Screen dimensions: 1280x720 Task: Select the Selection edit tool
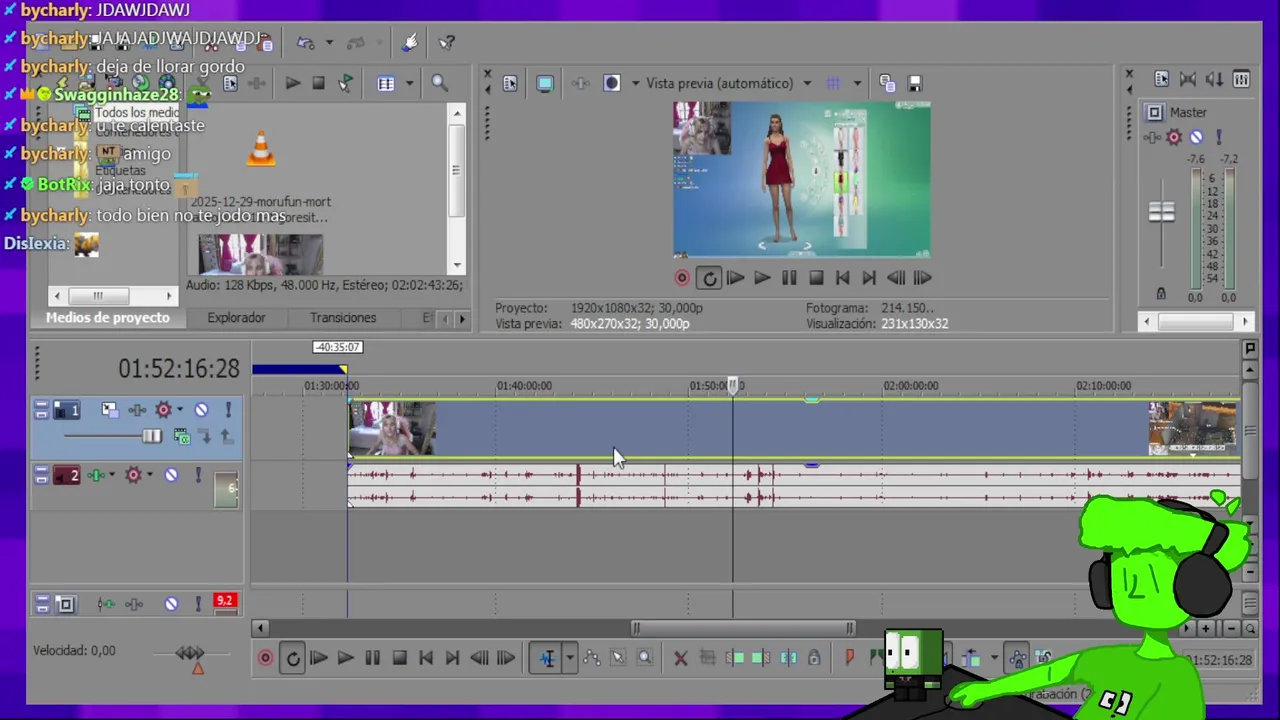[618, 658]
